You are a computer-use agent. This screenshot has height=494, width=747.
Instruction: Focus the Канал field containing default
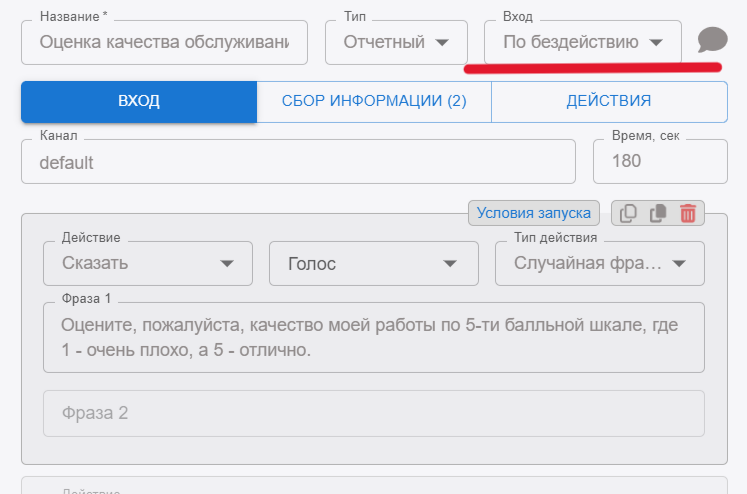point(298,162)
